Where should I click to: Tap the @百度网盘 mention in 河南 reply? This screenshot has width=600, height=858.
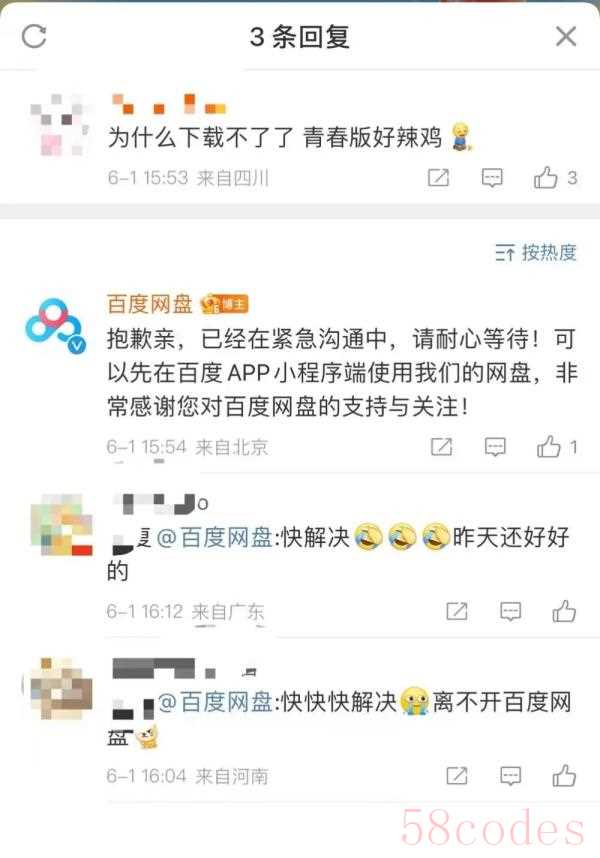[x=215, y=702]
